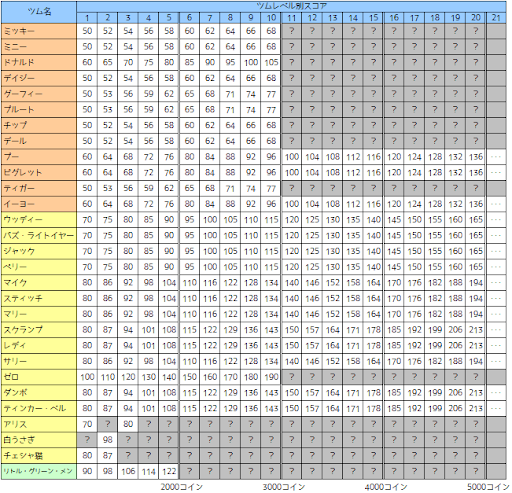
Task: Click the 5000コイン label below table
Action: coord(488,487)
